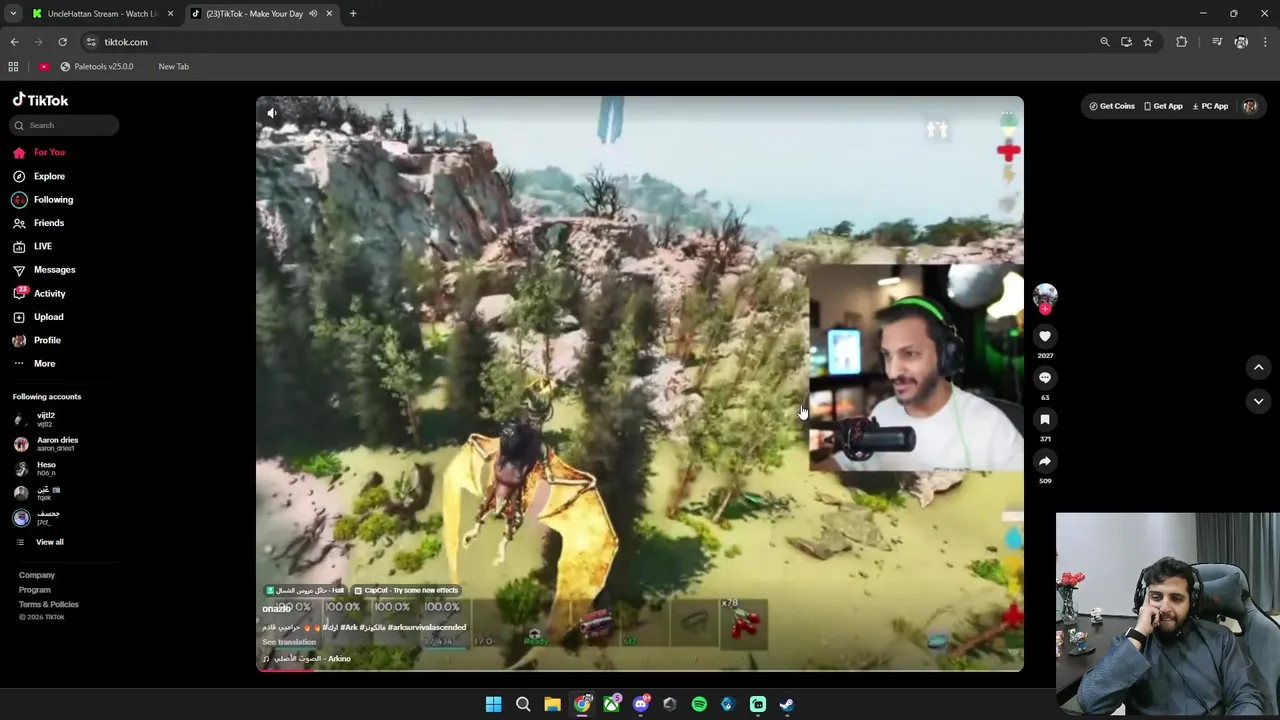This screenshot has height=720, width=1280.
Task: Open the video creator's avatar
Action: point(1045,295)
